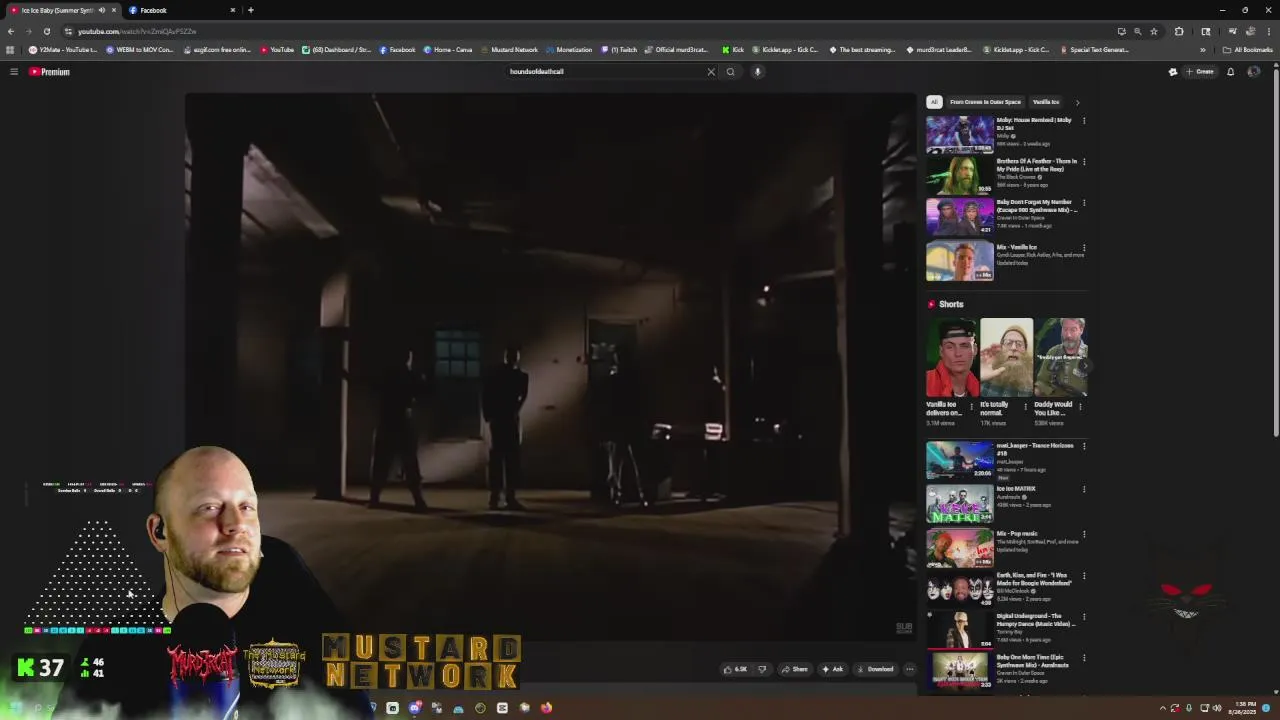Switch to the Facebook browser tab

180,10
